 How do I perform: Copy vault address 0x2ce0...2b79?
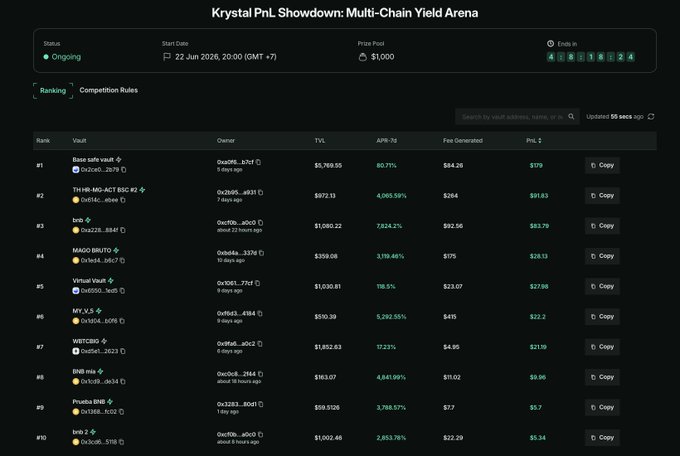tap(124, 170)
